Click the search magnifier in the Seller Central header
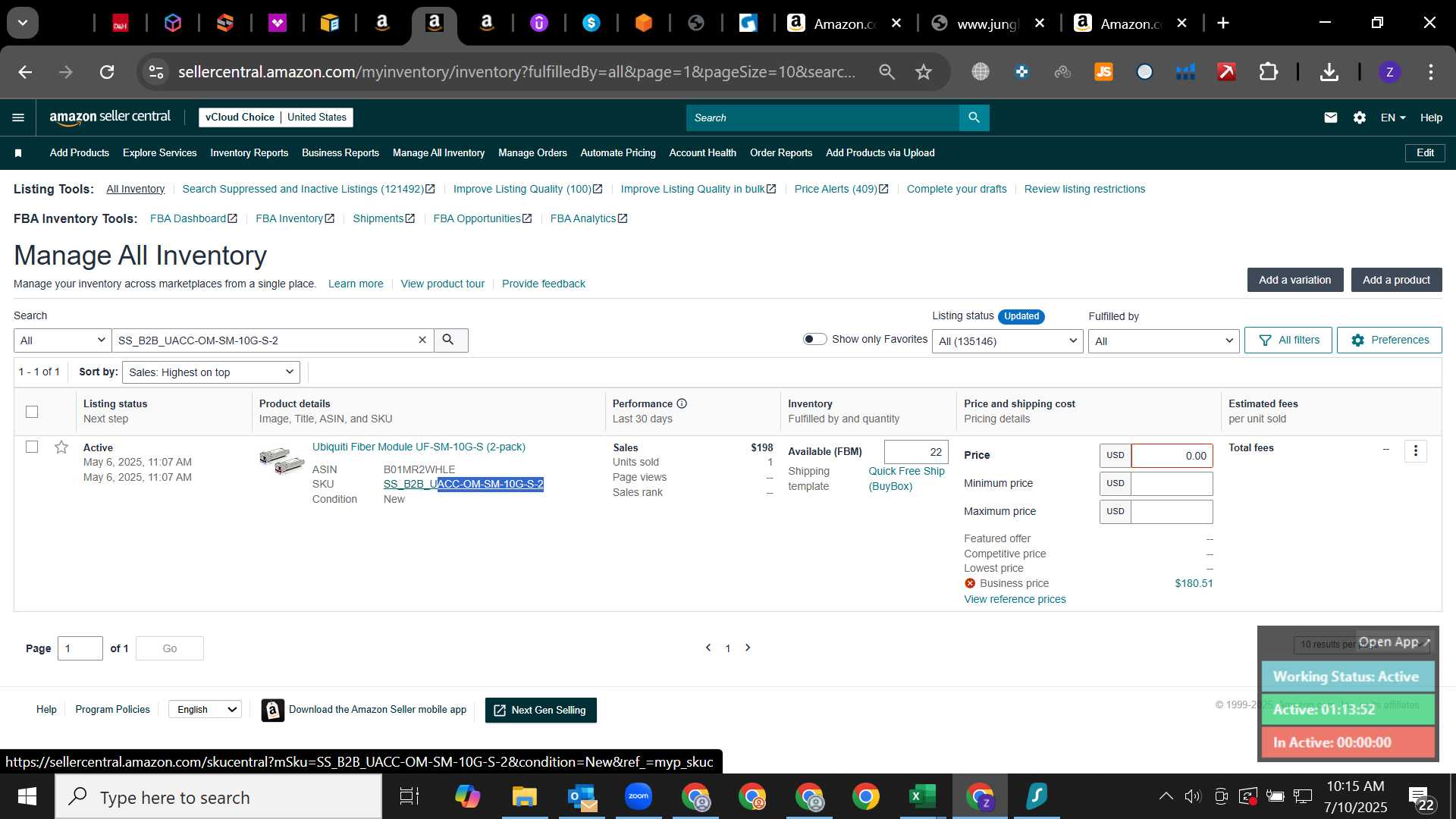Viewport: 1456px width, 819px height. (x=974, y=118)
